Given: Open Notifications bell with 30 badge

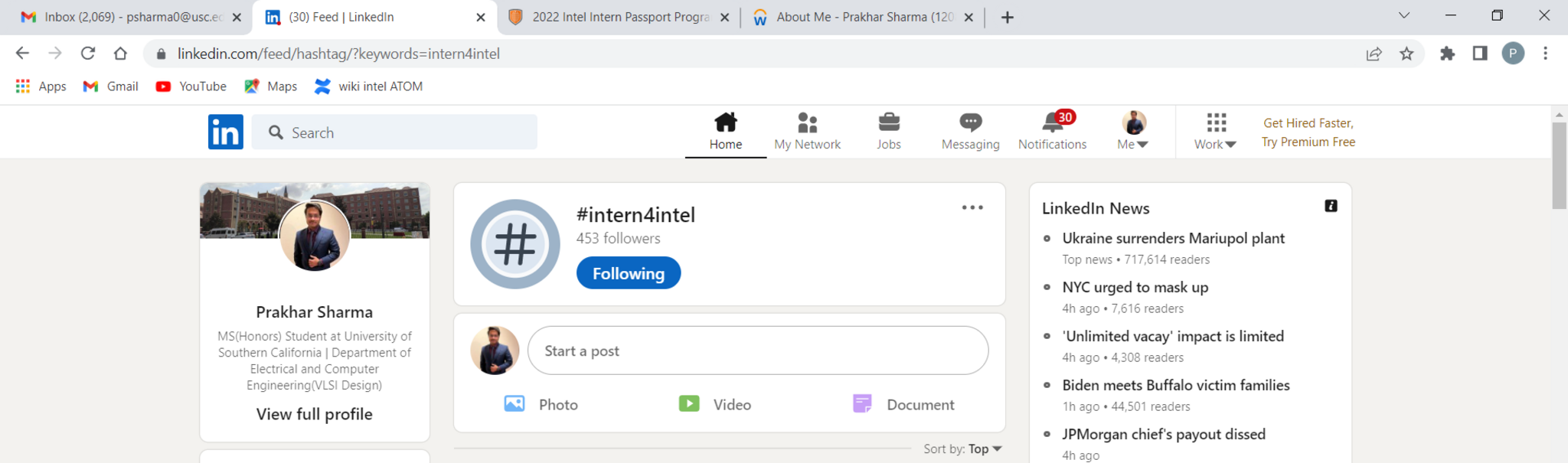Looking at the screenshot, I should tap(1053, 122).
